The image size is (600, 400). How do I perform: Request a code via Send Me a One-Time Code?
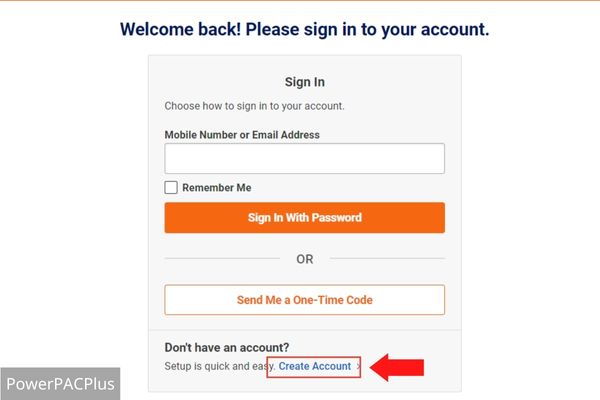click(x=305, y=300)
